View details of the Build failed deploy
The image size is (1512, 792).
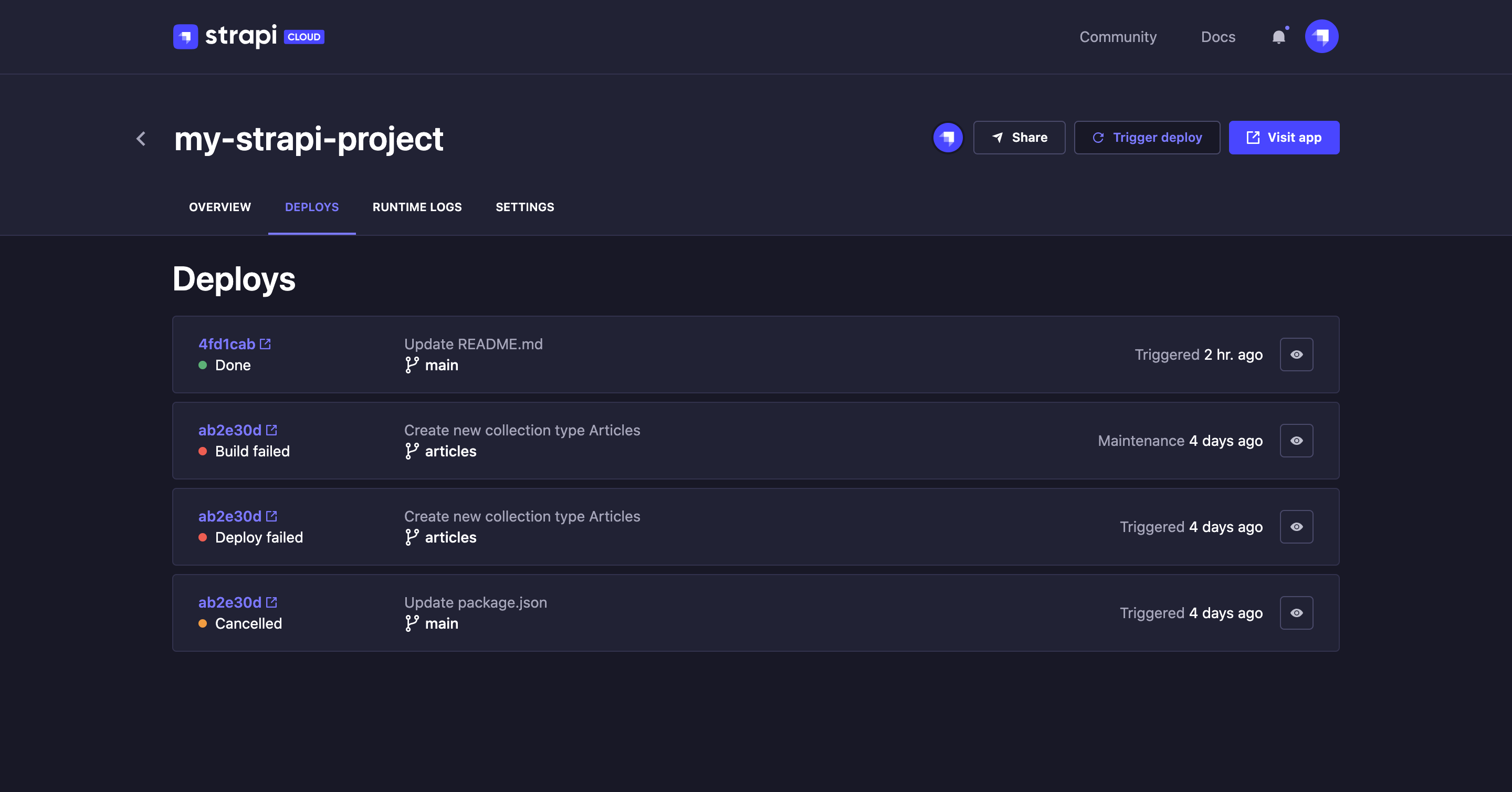1297,440
